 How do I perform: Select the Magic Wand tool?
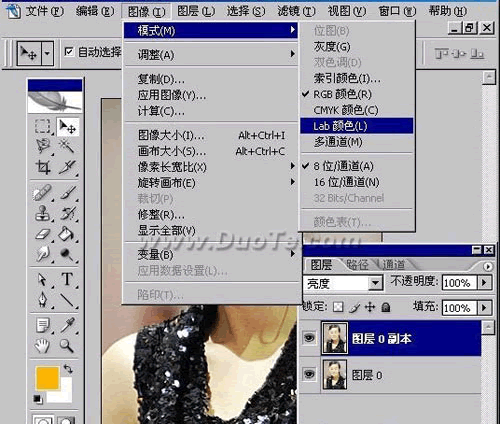pos(66,146)
